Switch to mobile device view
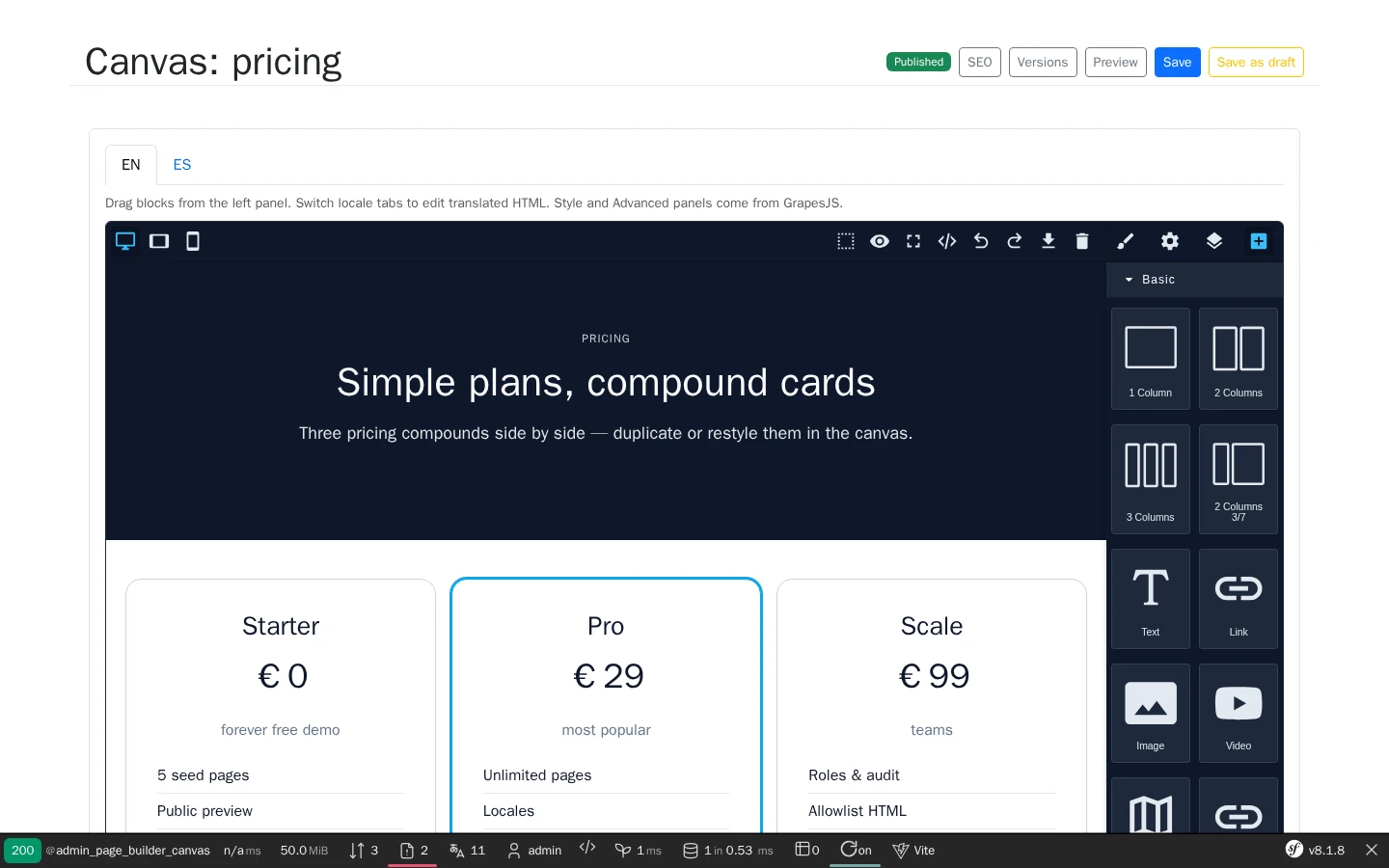Image resolution: width=1389 pixels, height=868 pixels. 193,241
